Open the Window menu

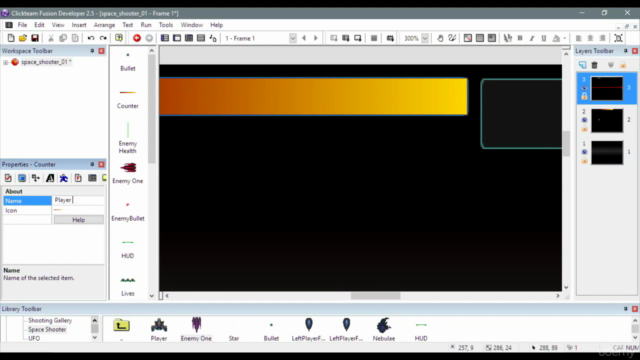click(x=191, y=25)
